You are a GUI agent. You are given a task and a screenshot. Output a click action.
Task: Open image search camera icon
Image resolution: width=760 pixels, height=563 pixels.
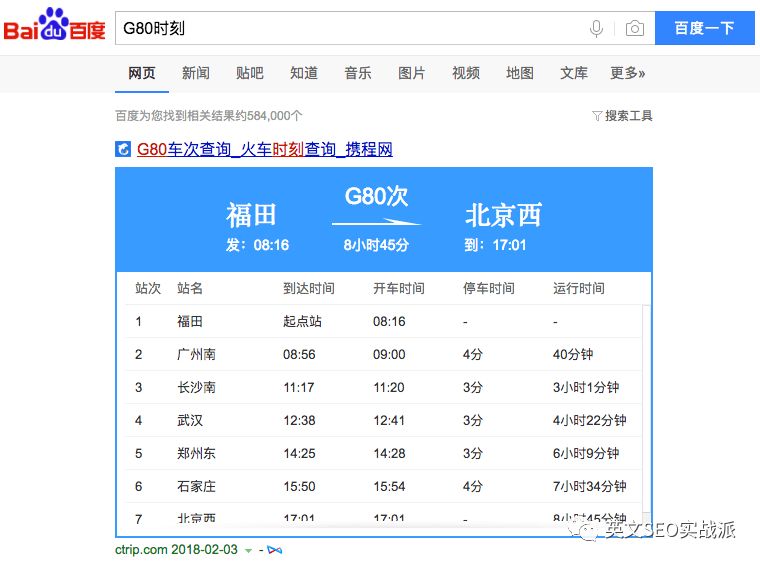(634, 28)
